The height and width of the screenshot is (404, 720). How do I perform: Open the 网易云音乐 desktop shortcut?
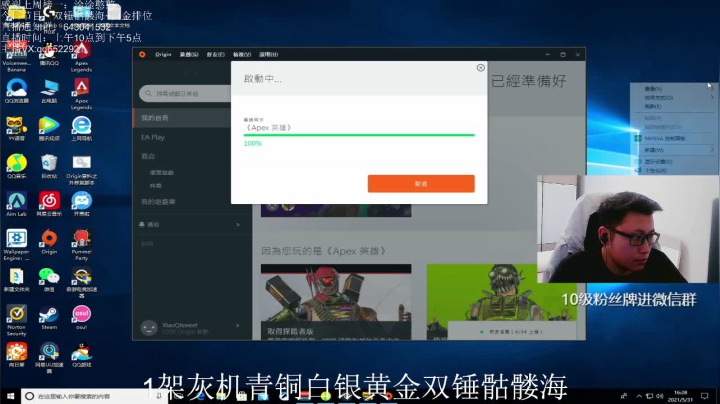point(49,204)
